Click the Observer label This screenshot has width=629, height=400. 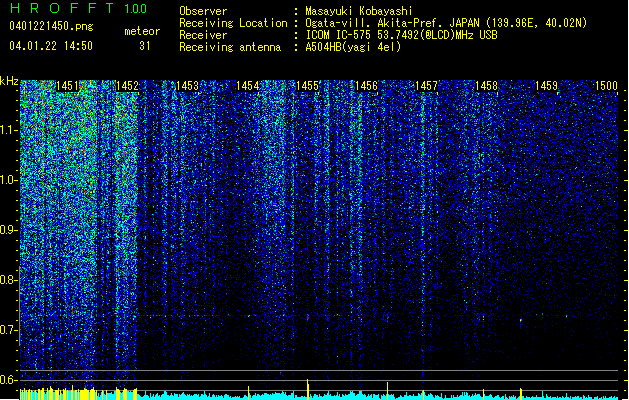click(203, 11)
